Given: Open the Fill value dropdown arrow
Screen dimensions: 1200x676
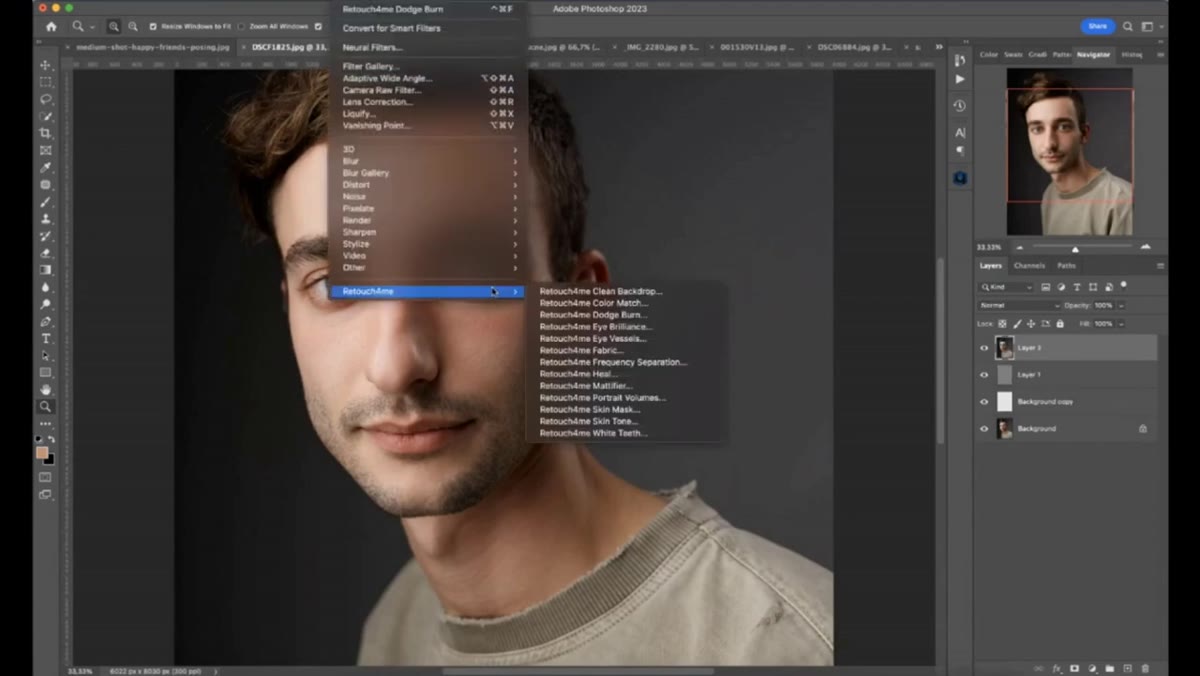Looking at the screenshot, I should click(x=1121, y=324).
